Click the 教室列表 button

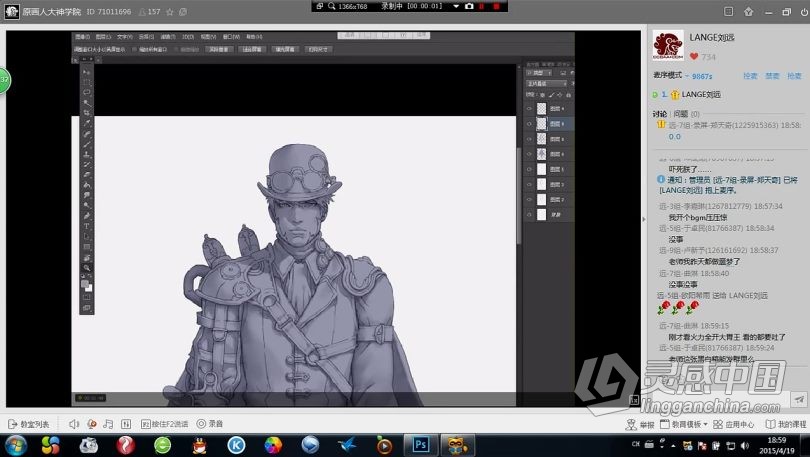click(x=29, y=424)
